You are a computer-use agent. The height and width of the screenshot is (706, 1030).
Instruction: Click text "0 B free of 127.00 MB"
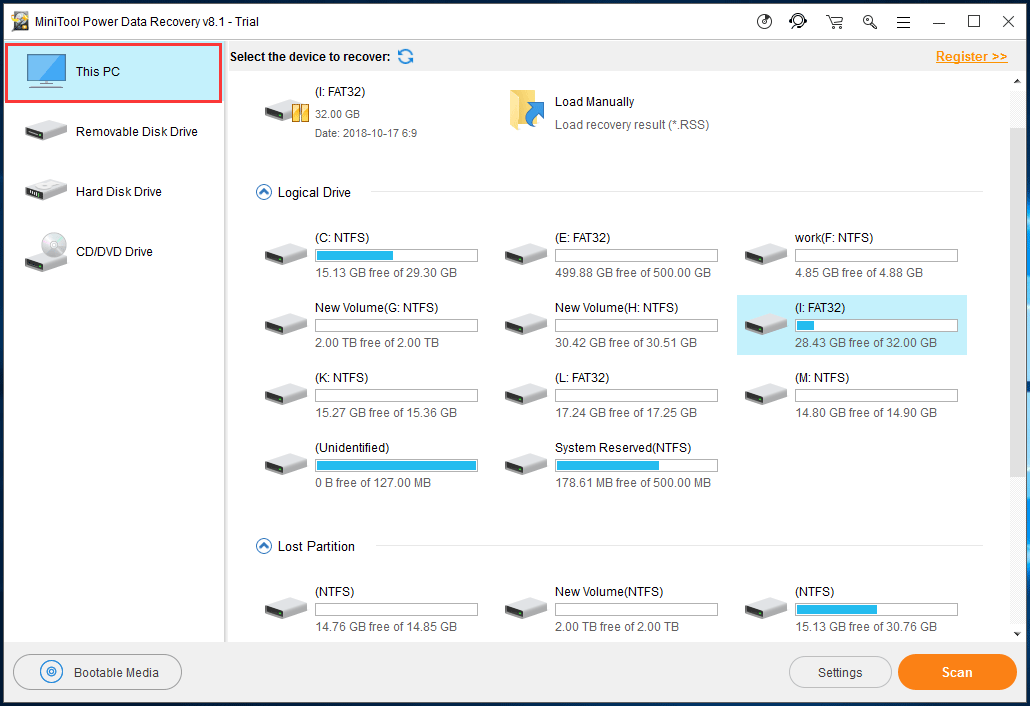click(373, 483)
